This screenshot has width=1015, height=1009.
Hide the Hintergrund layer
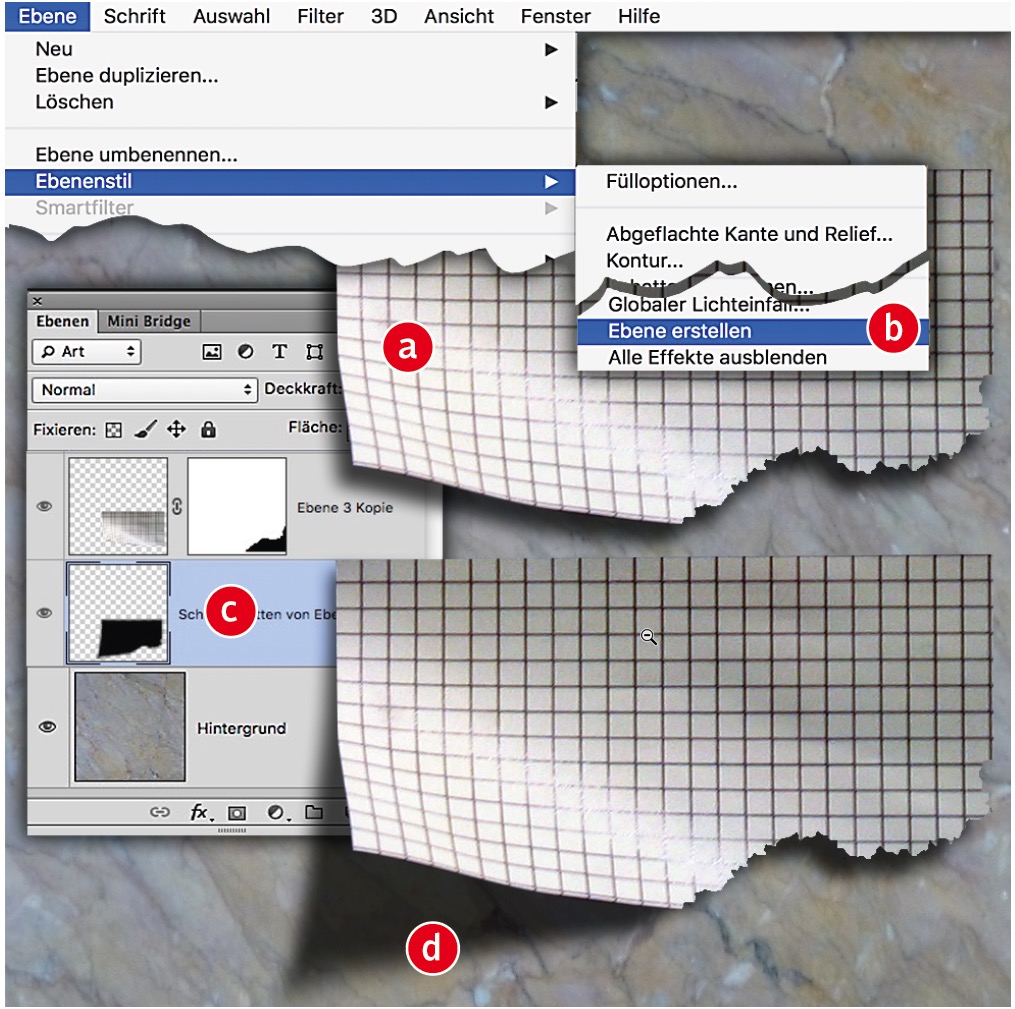tap(47, 727)
